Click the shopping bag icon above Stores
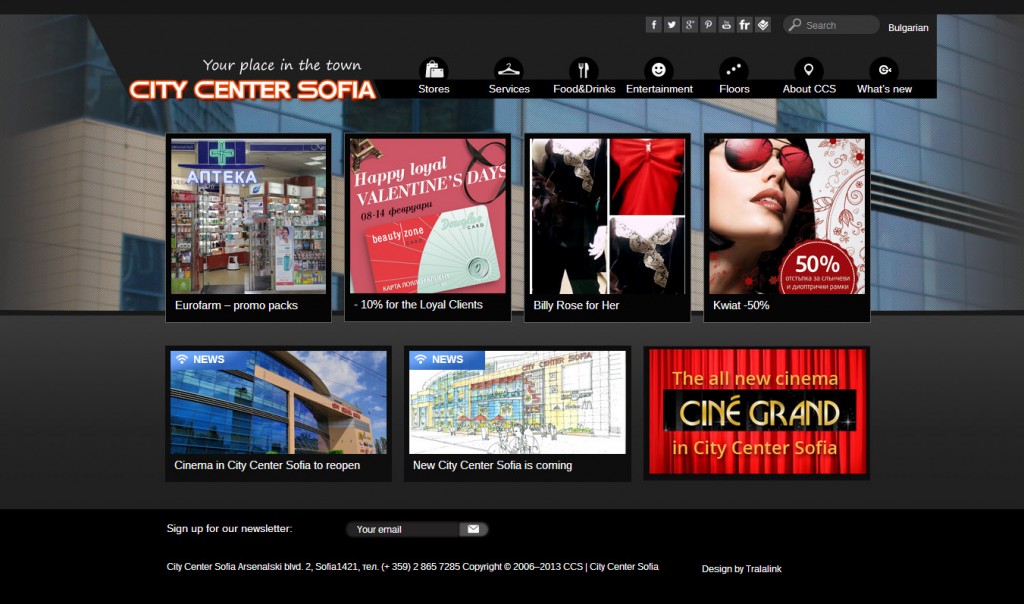 [434, 69]
